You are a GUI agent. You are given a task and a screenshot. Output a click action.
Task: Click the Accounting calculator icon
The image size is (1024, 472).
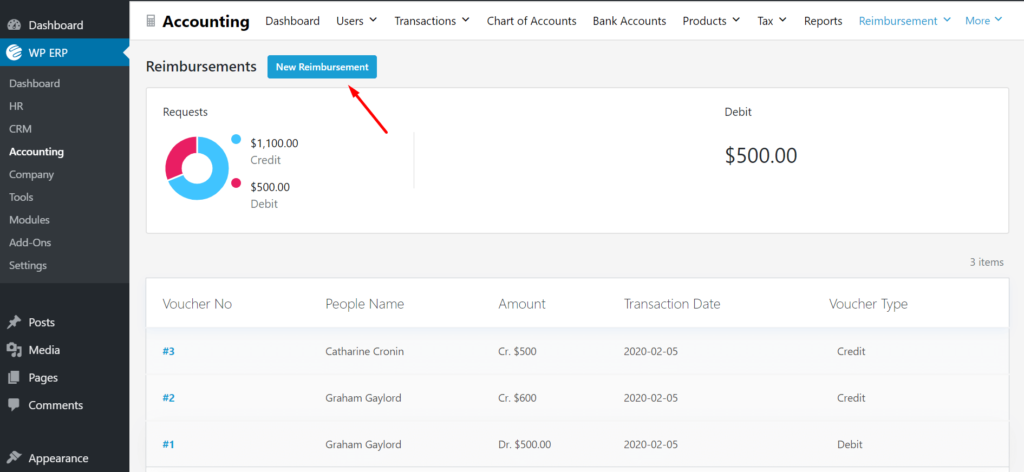point(151,22)
